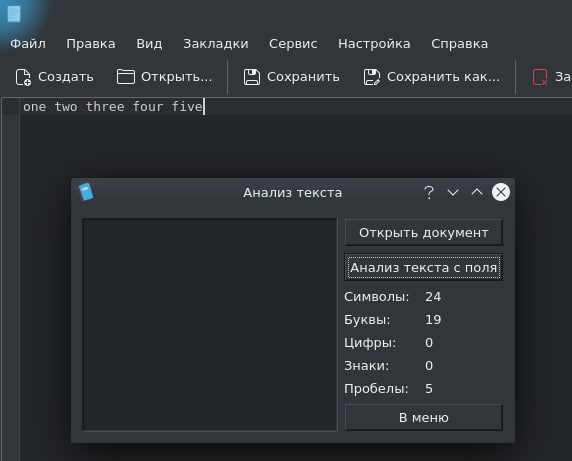The image size is (572, 461).
Task: Click the Сохранить floppy disk icon
Action: [252, 77]
